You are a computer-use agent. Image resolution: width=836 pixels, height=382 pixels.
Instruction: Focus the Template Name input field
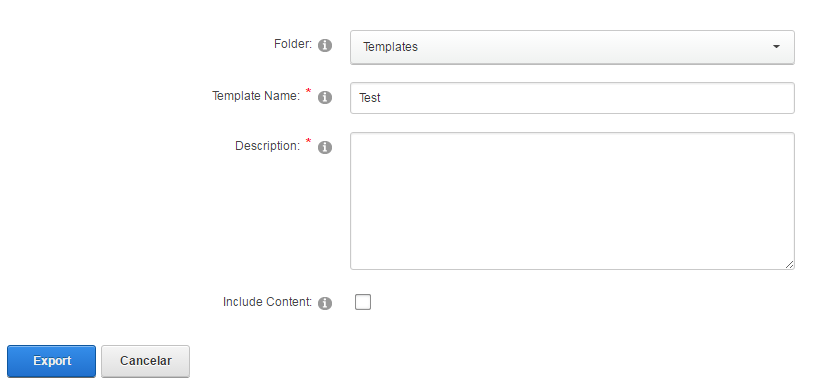point(572,98)
